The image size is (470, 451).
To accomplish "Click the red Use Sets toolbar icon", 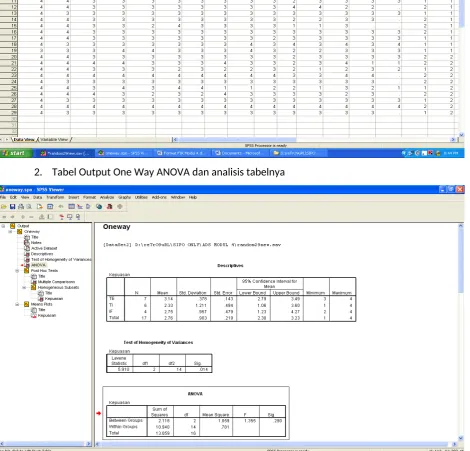I will click(109, 207).
